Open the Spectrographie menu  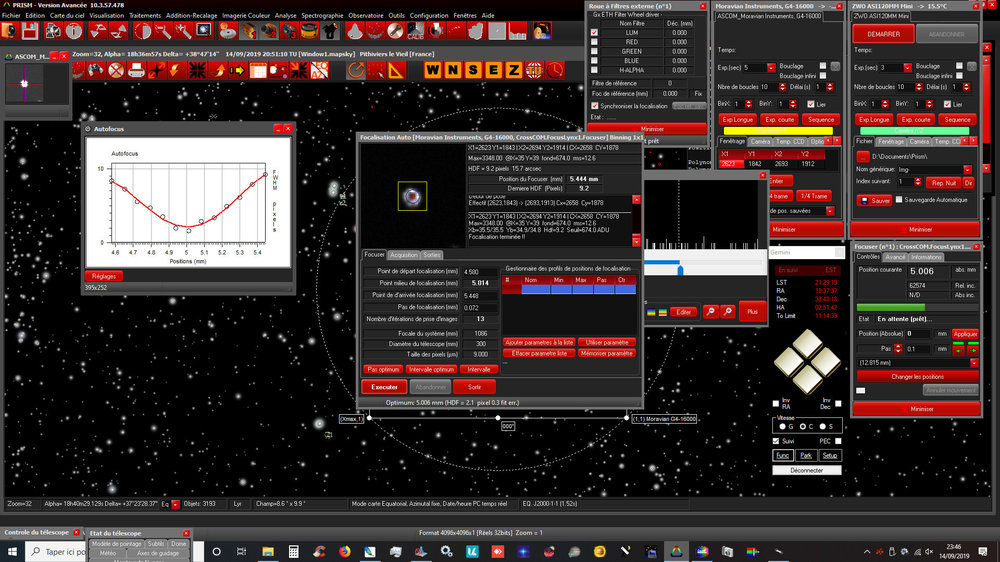(322, 15)
